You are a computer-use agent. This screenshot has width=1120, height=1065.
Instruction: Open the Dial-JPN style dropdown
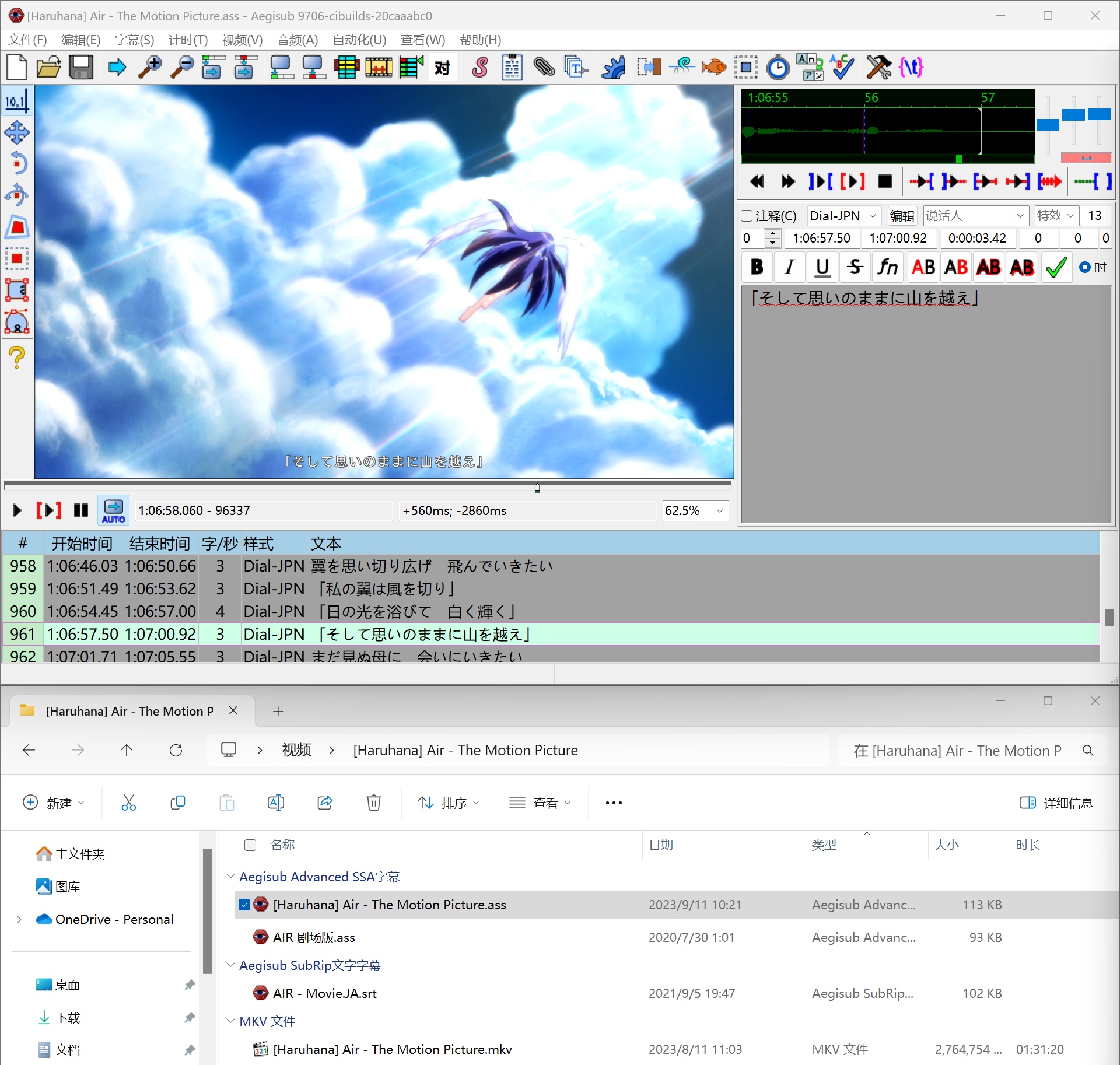(x=843, y=216)
